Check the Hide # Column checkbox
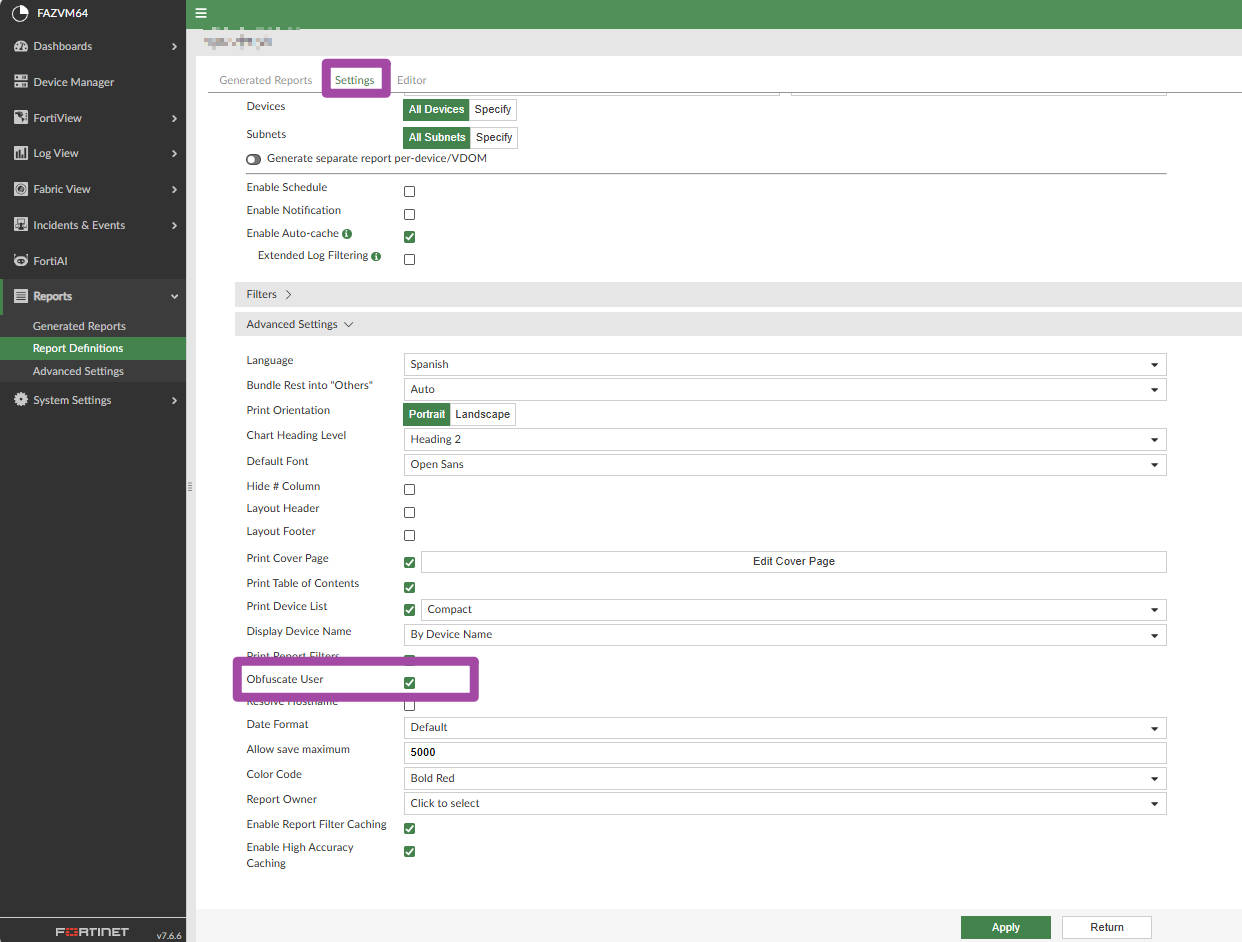Image resolution: width=1242 pixels, height=942 pixels. (409, 490)
